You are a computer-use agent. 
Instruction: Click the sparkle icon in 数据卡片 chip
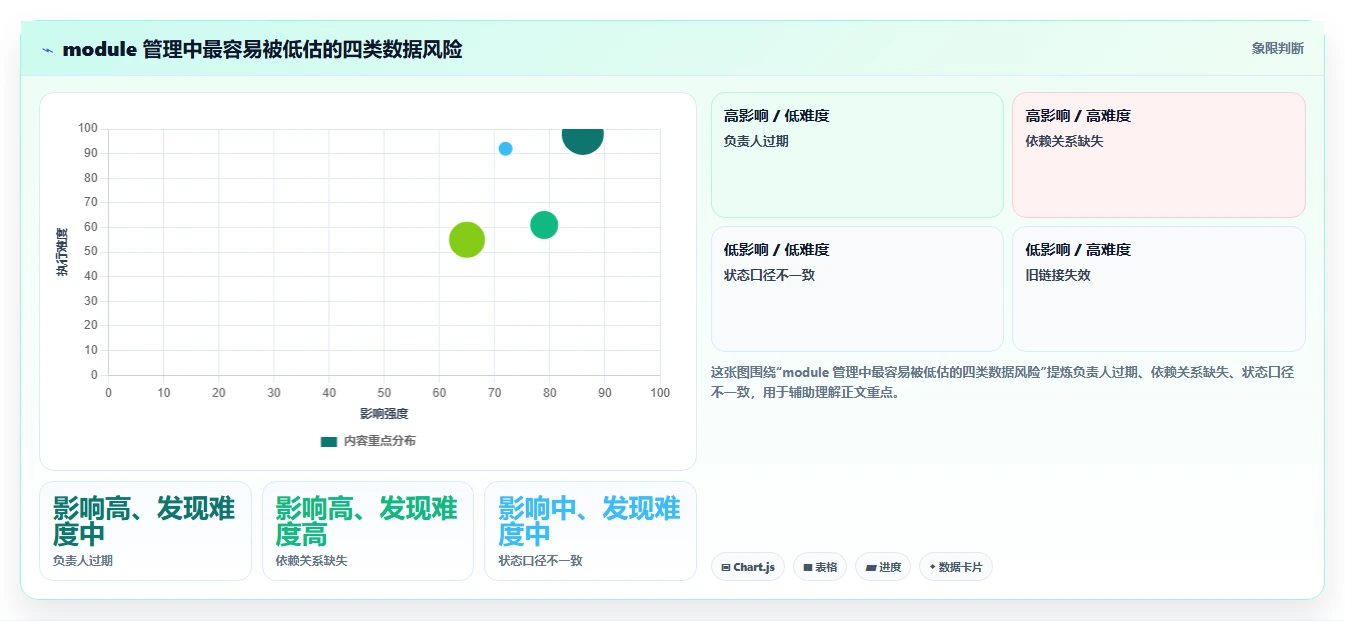click(932, 567)
